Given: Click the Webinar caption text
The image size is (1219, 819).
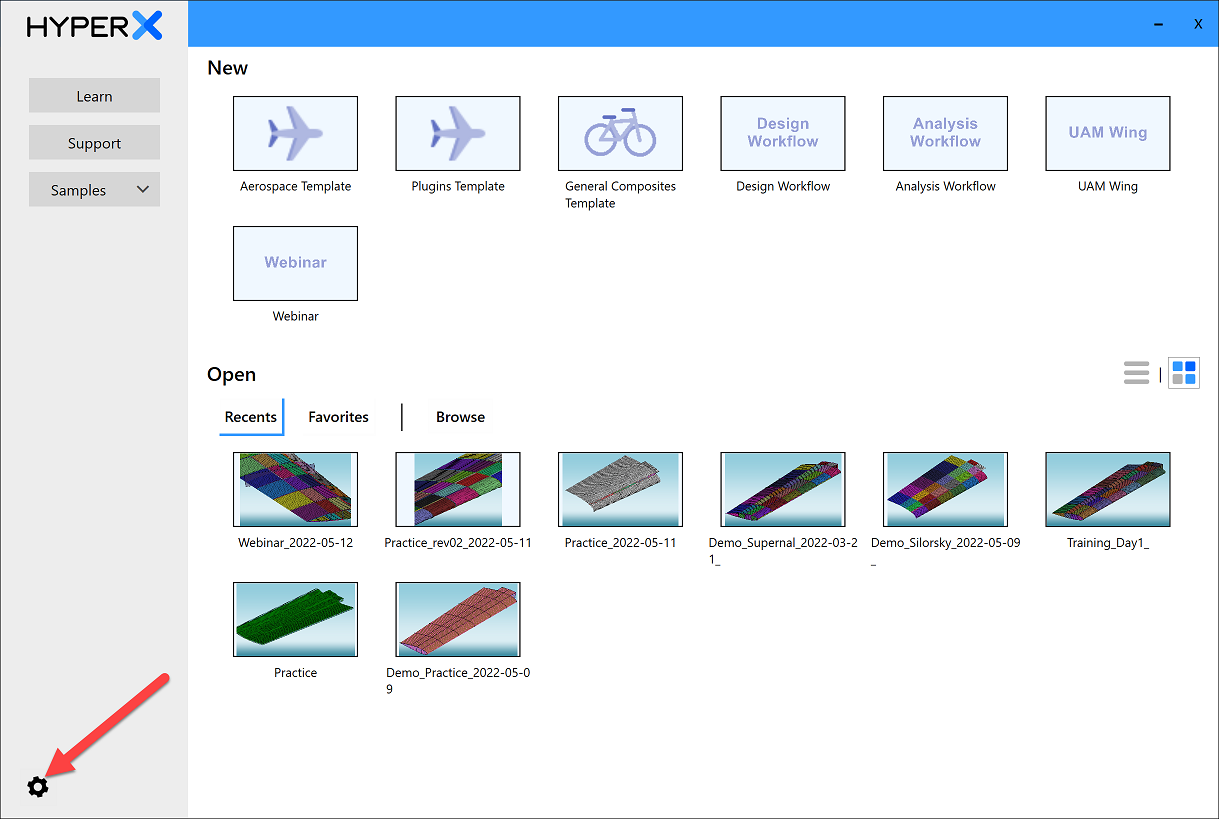Looking at the screenshot, I should (x=296, y=316).
